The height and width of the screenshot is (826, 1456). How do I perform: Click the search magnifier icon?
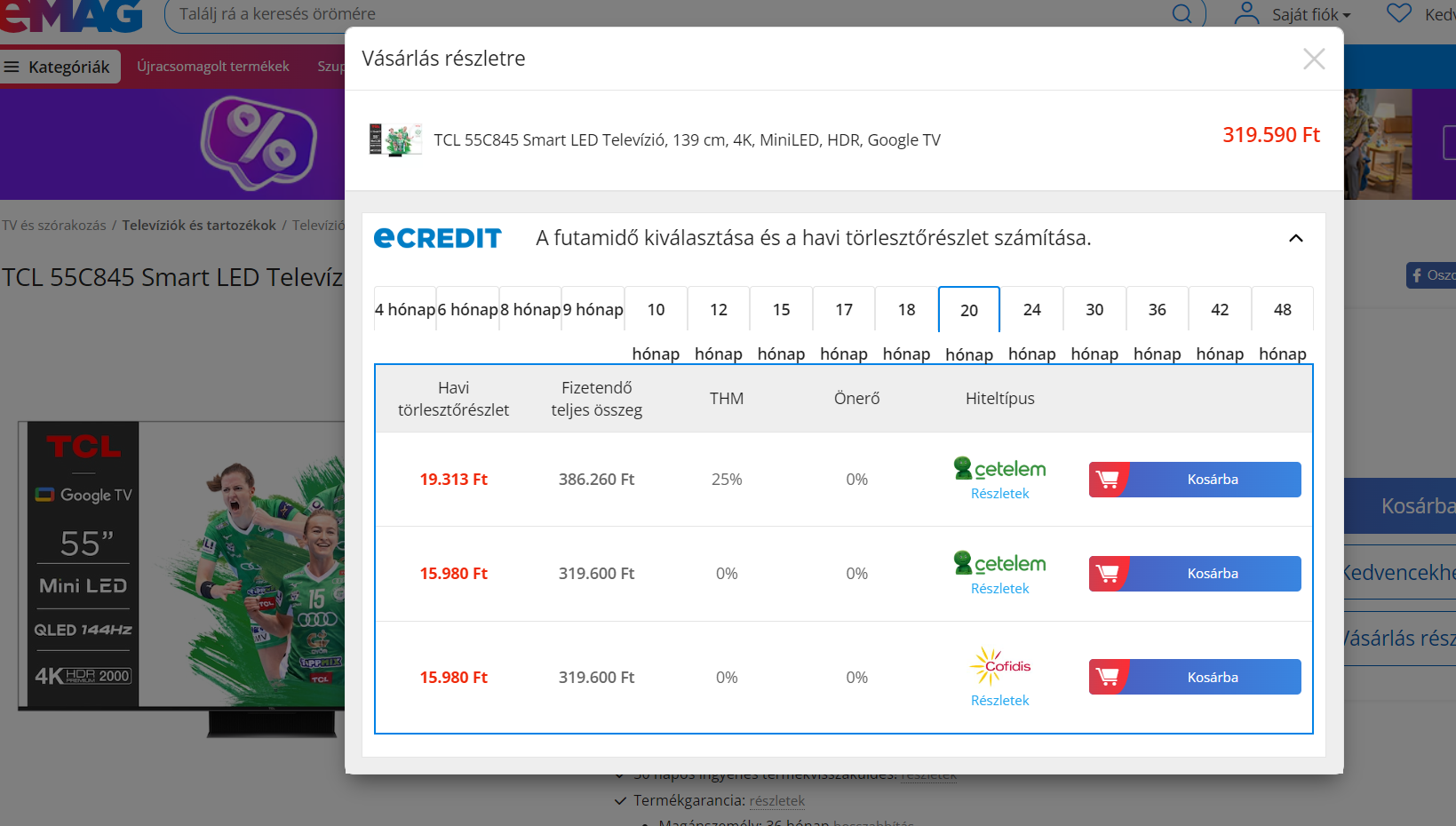click(x=1182, y=14)
